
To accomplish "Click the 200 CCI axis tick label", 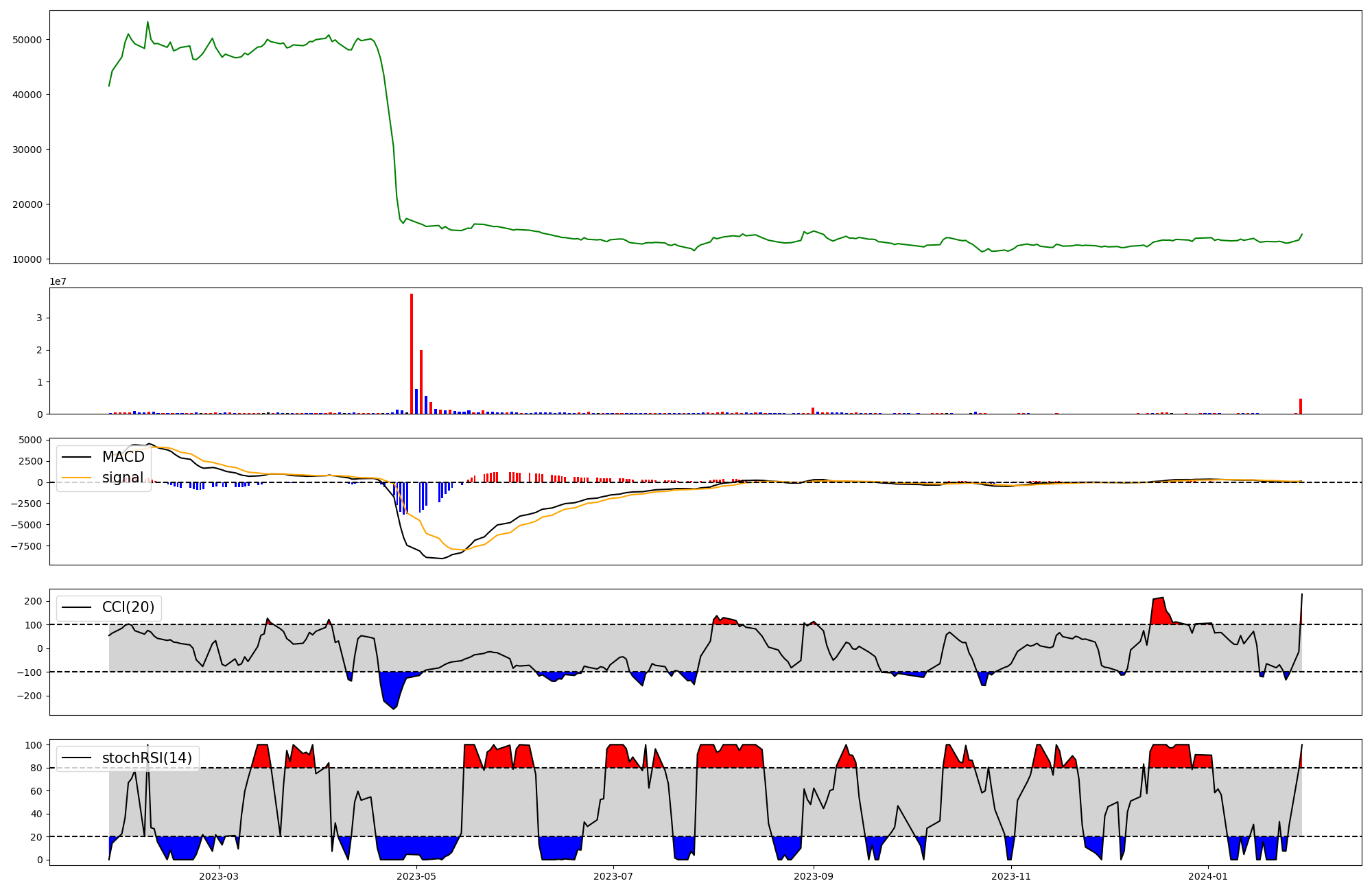I will 33,601.
